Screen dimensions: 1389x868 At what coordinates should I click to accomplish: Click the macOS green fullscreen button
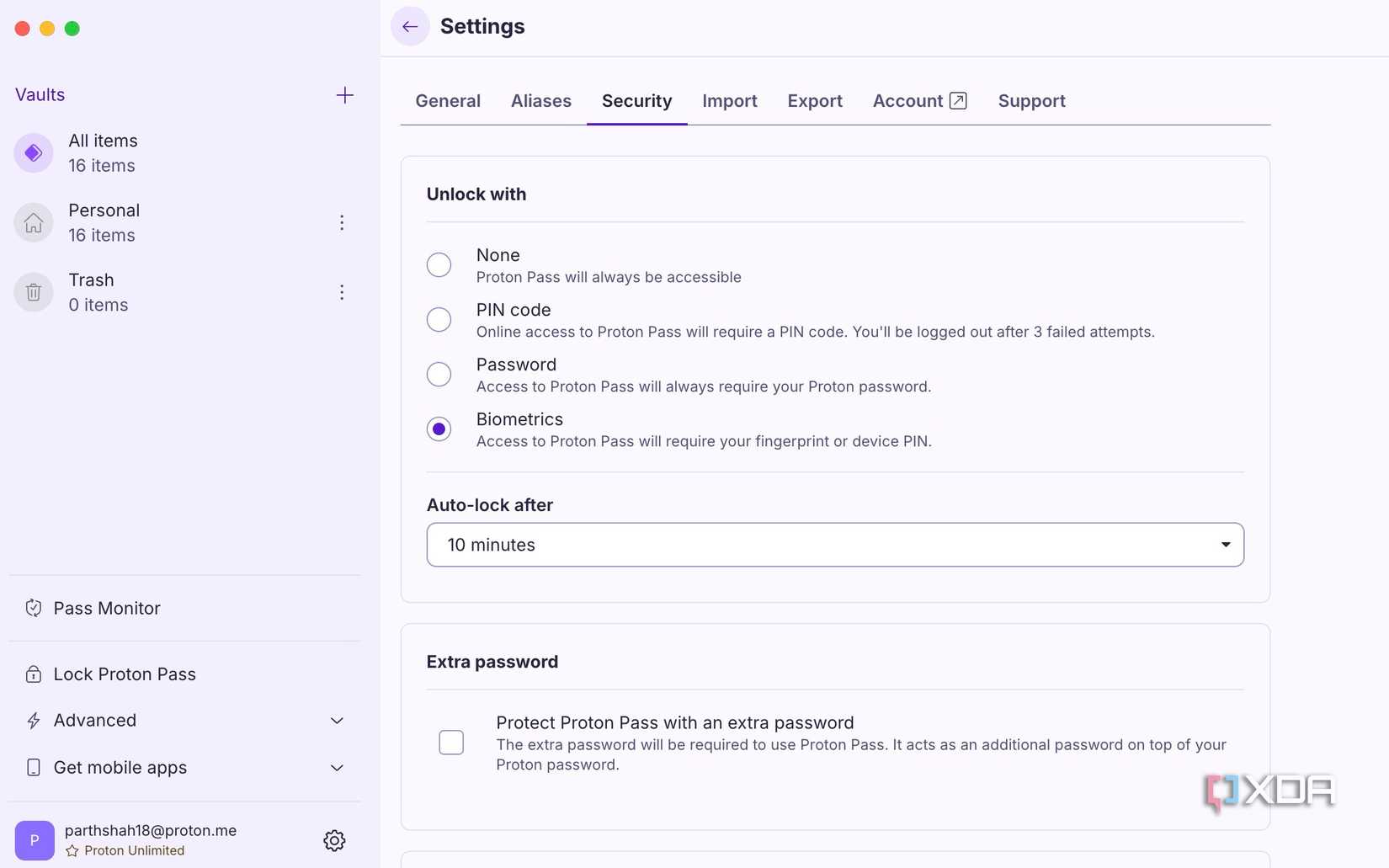72,29
